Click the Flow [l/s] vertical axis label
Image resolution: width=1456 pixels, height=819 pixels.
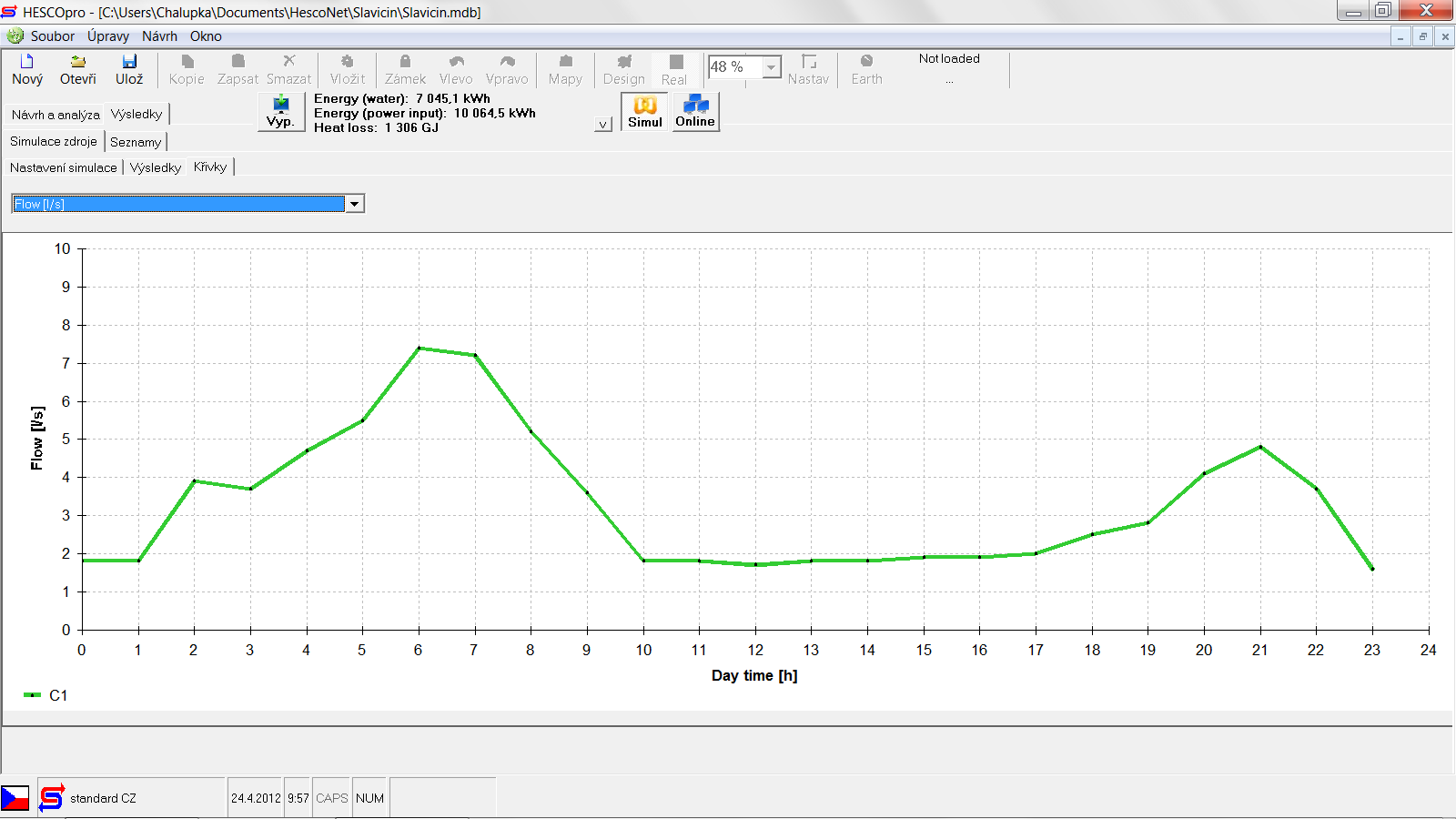click(x=37, y=439)
